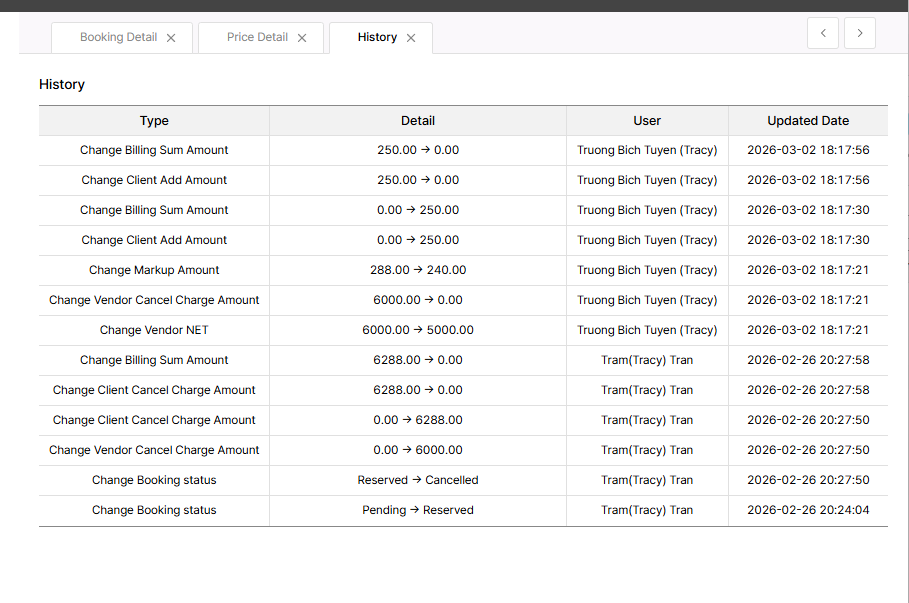Click the Updated Date column header
The image size is (909, 603).
[x=808, y=121]
